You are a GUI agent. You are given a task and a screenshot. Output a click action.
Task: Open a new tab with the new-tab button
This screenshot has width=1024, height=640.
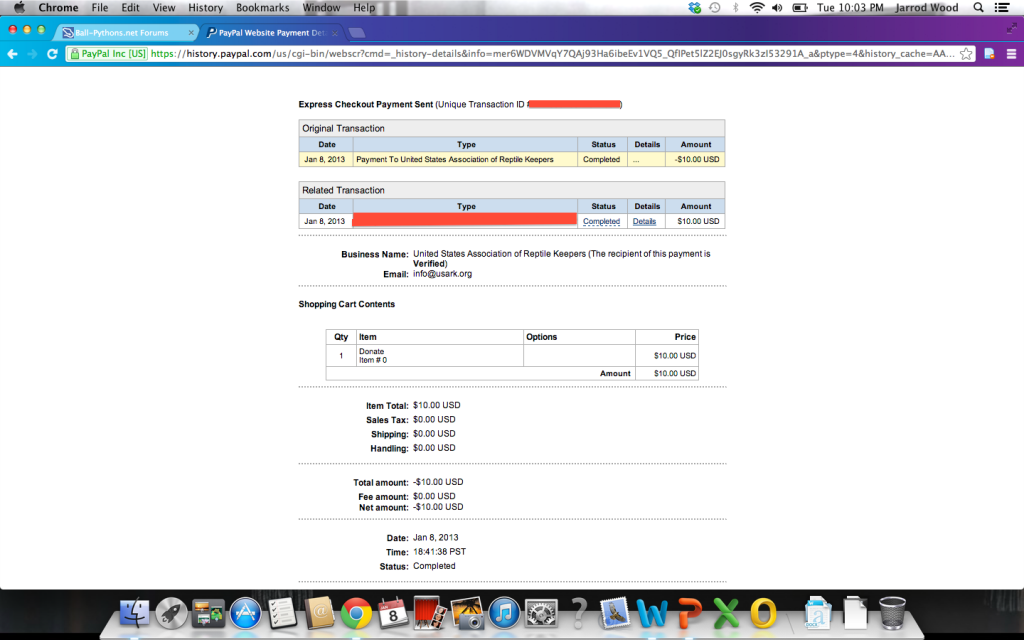357,33
